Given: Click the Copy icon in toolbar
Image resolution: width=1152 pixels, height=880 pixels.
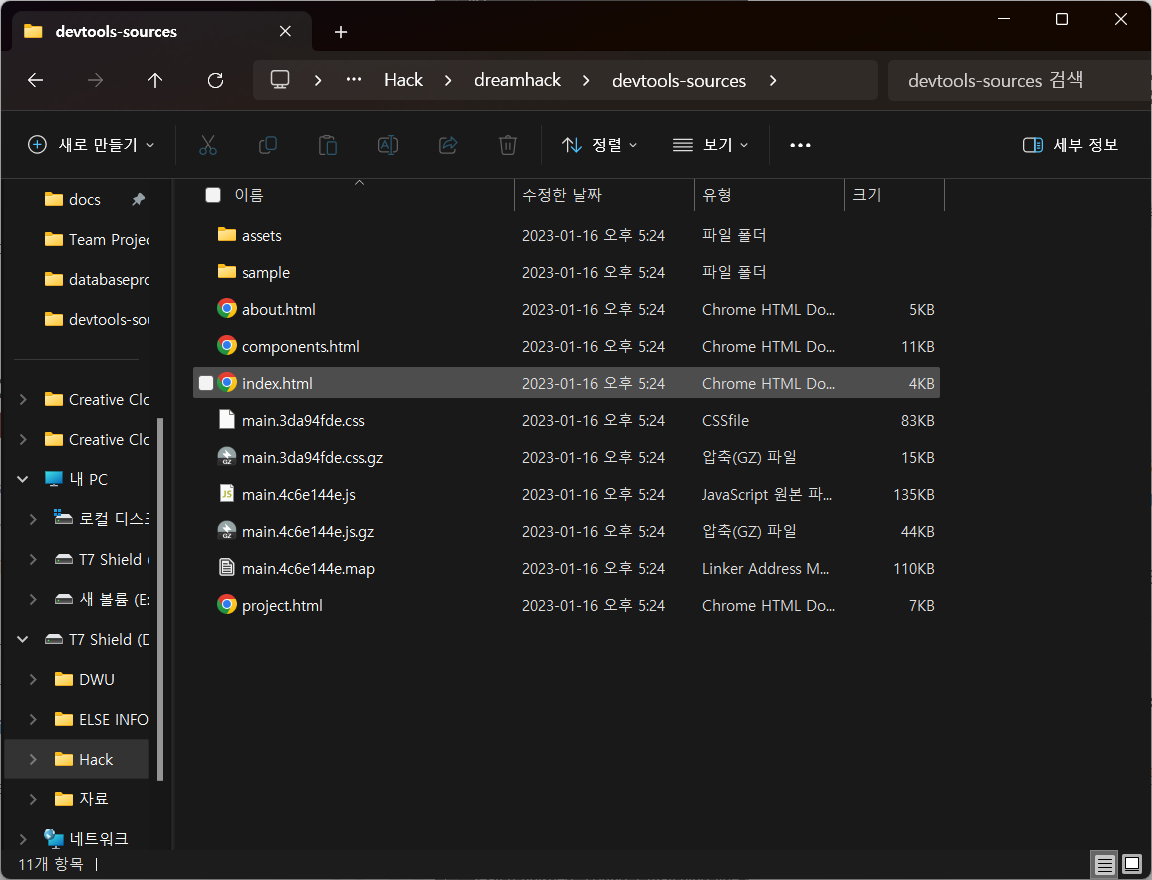Looking at the screenshot, I should point(268,145).
